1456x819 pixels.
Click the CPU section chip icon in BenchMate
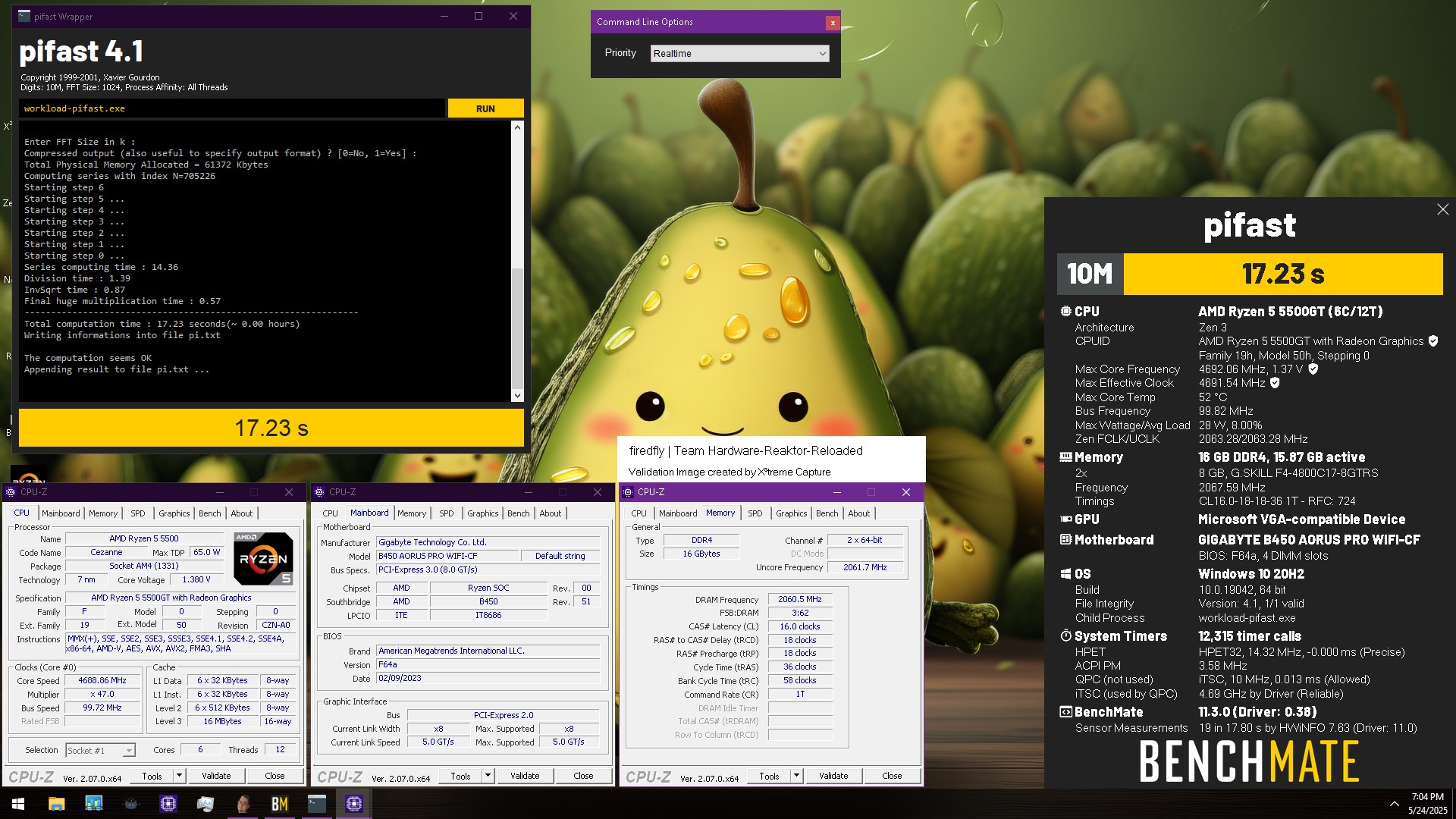[x=1065, y=312]
